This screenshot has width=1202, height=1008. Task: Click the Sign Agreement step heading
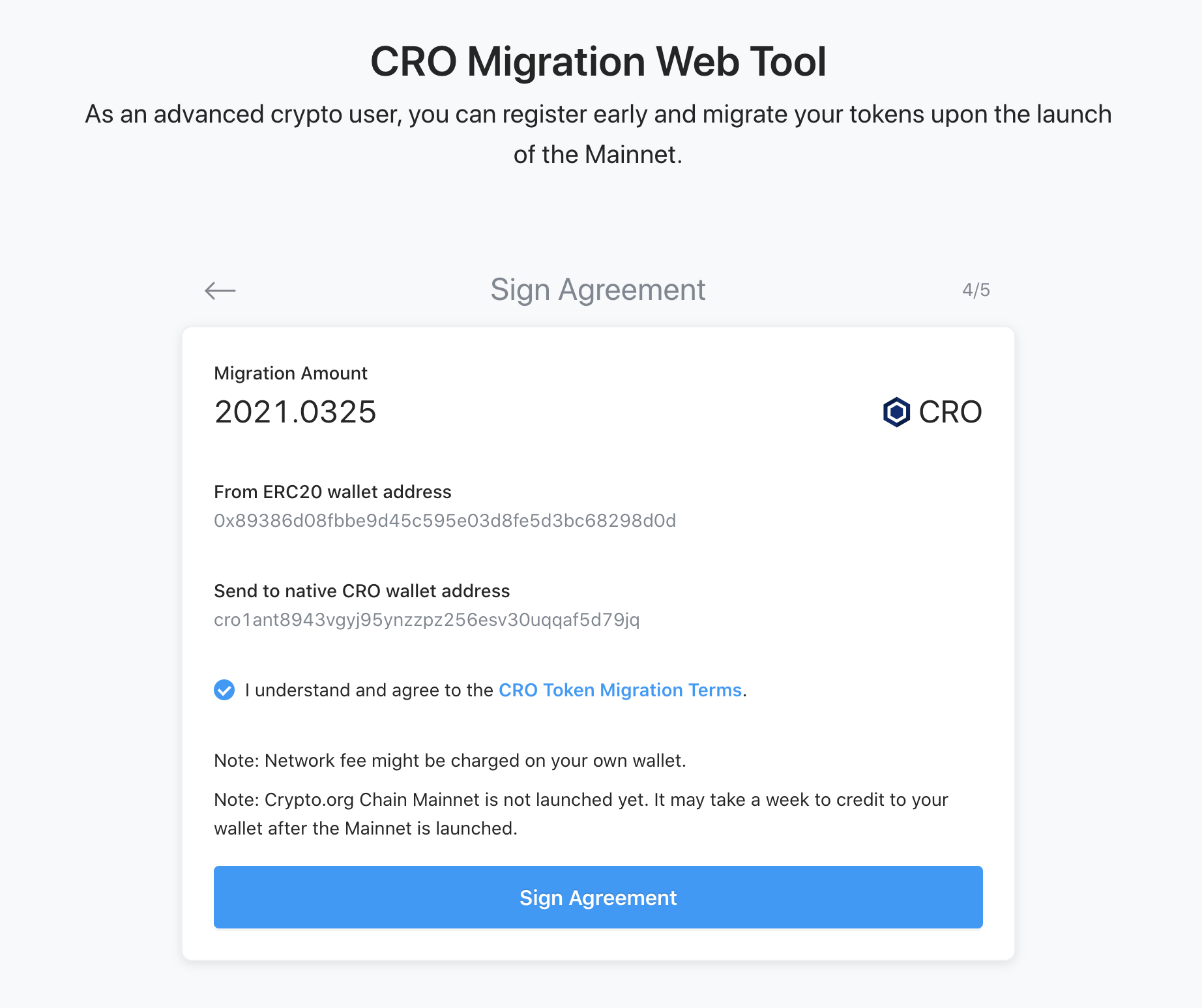(598, 290)
